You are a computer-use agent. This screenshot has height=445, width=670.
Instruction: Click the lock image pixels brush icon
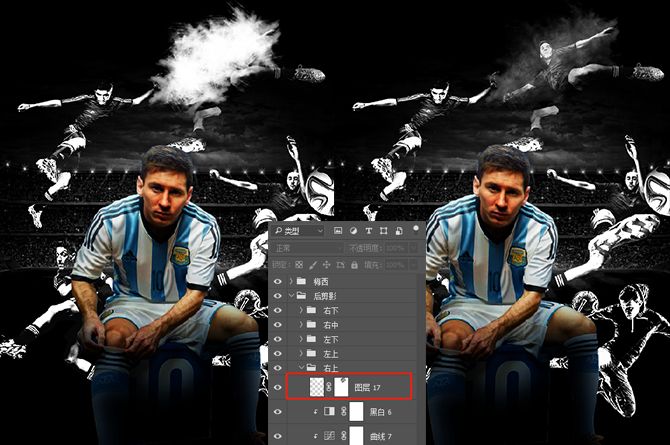tap(313, 265)
